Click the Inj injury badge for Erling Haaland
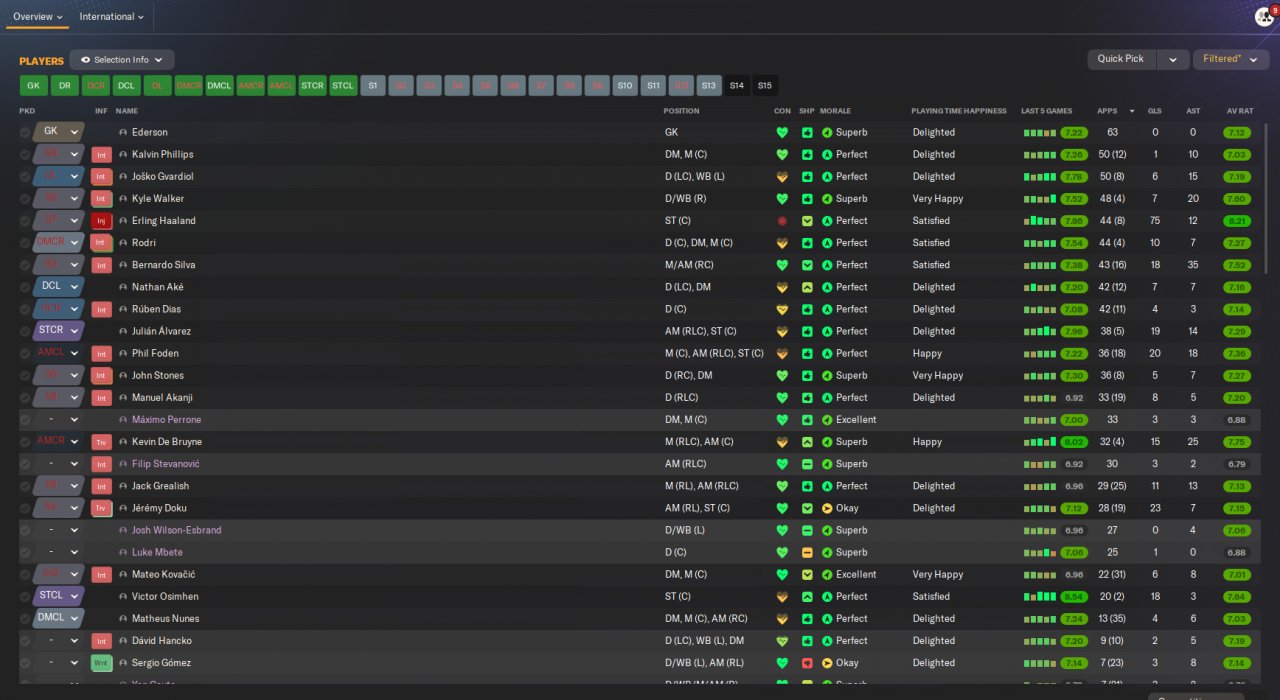The height and width of the screenshot is (700, 1280). coord(101,221)
